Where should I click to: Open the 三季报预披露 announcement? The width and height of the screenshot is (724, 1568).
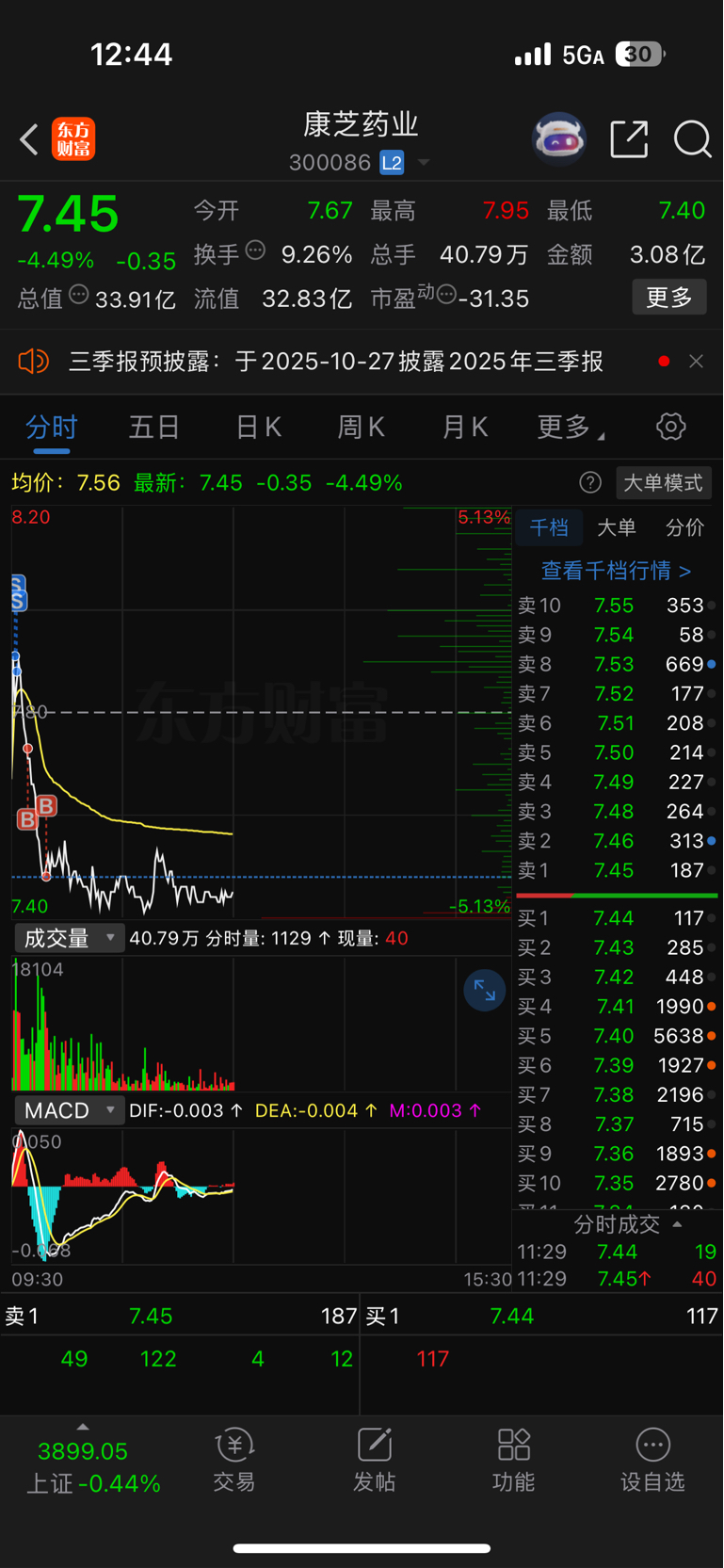point(336,362)
